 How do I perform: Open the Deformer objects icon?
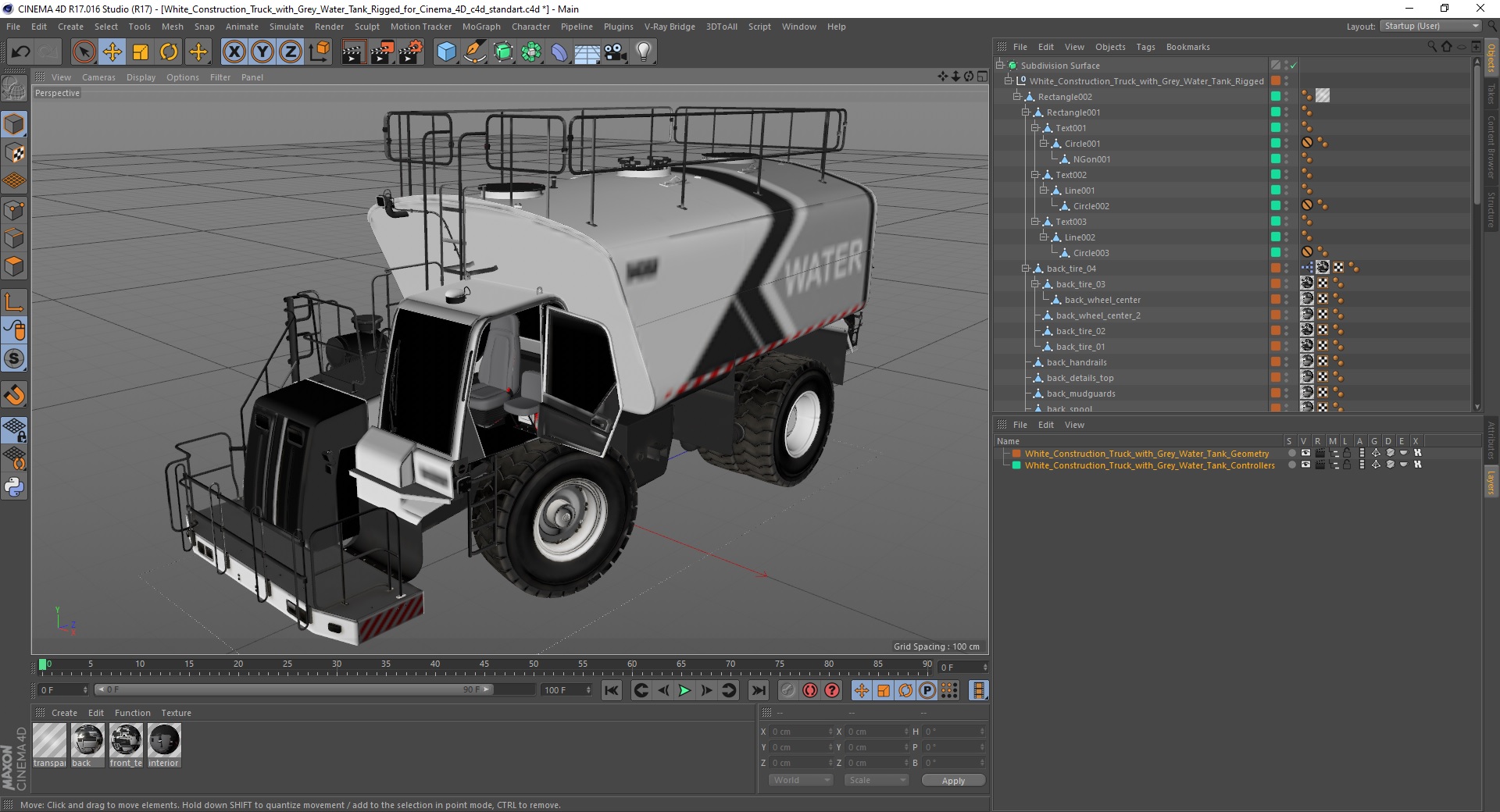point(560,52)
